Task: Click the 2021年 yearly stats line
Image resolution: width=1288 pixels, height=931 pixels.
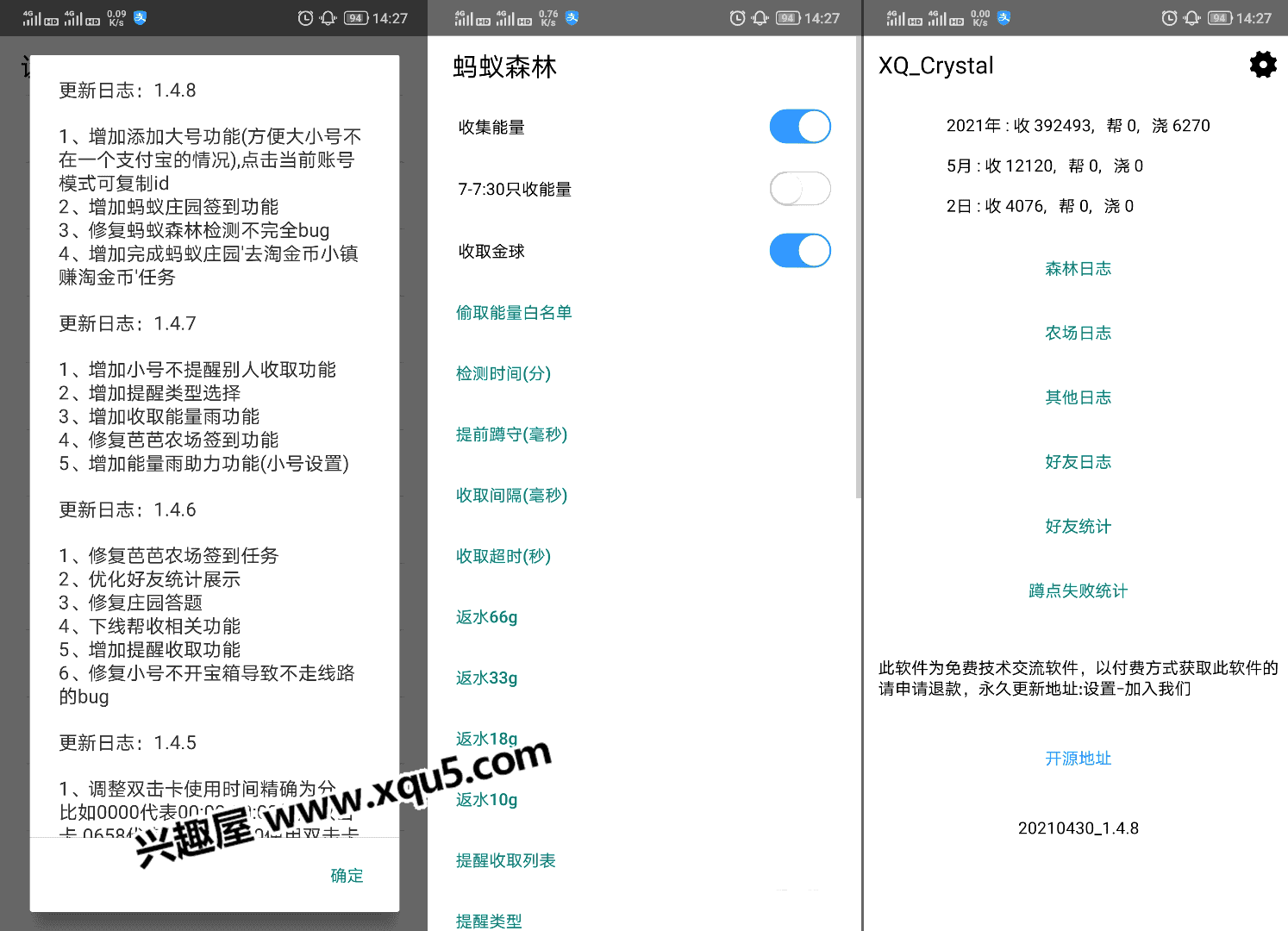Action: pyautogui.click(x=1078, y=126)
